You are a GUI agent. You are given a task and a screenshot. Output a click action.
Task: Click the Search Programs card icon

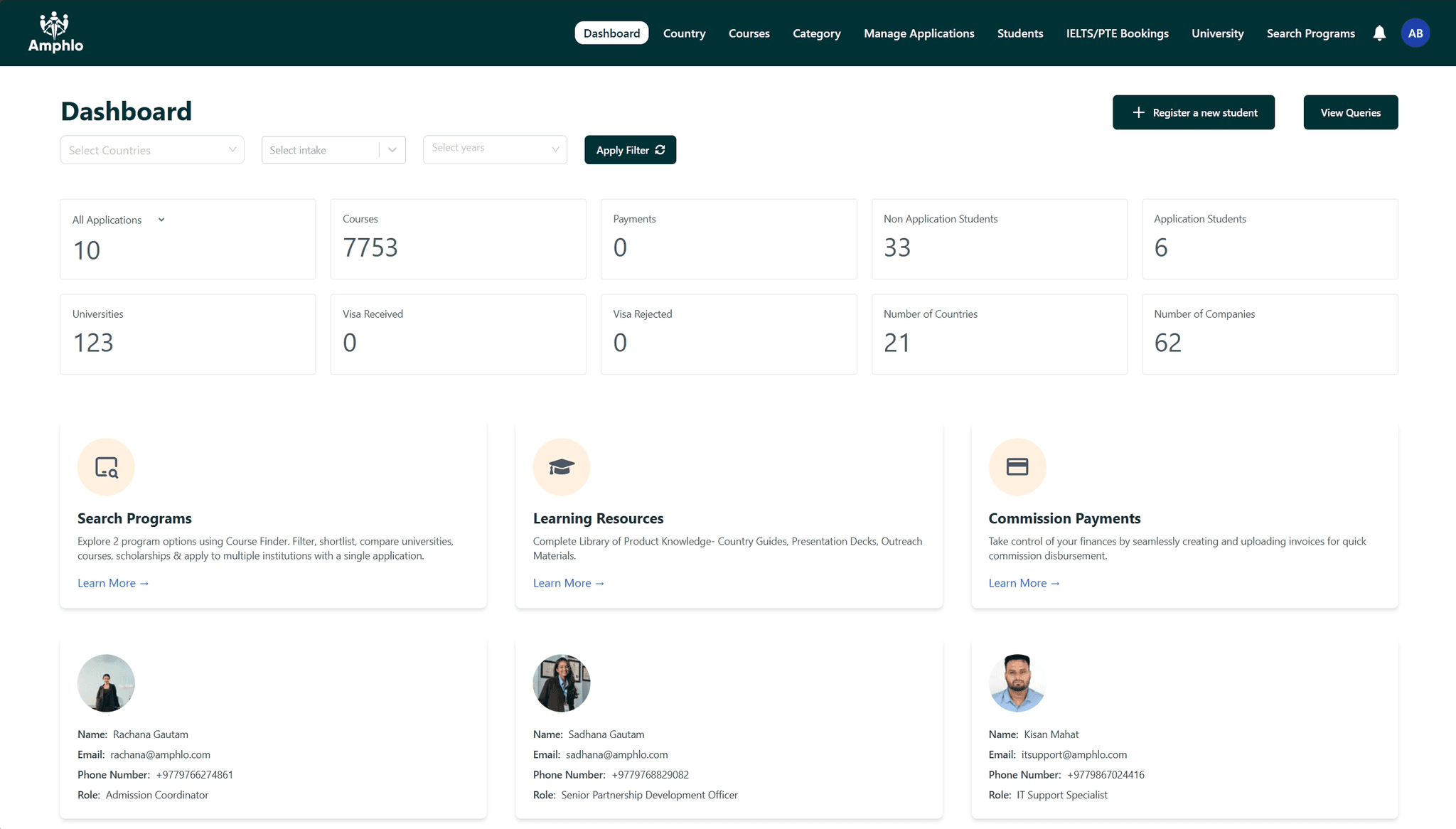pyautogui.click(x=106, y=467)
